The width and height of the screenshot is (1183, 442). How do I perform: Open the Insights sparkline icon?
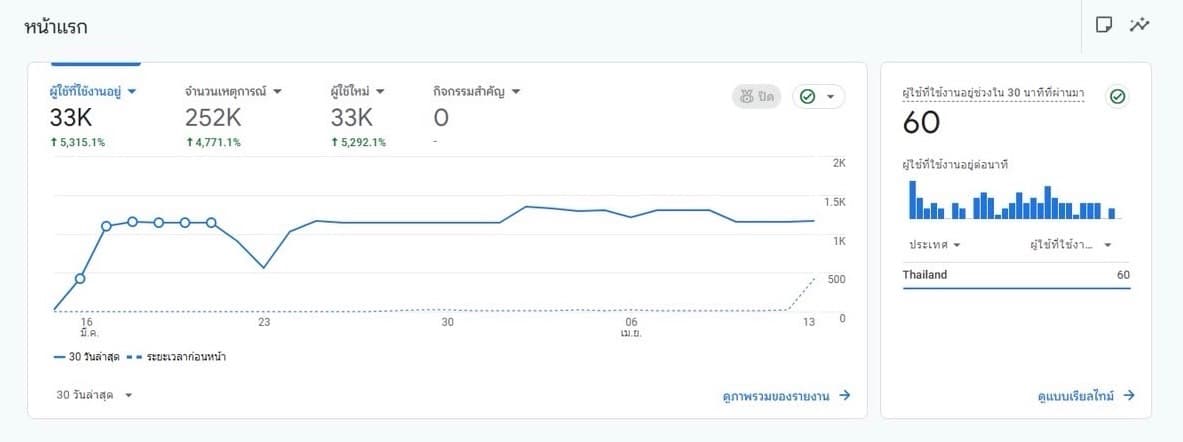[x=1139, y=25]
